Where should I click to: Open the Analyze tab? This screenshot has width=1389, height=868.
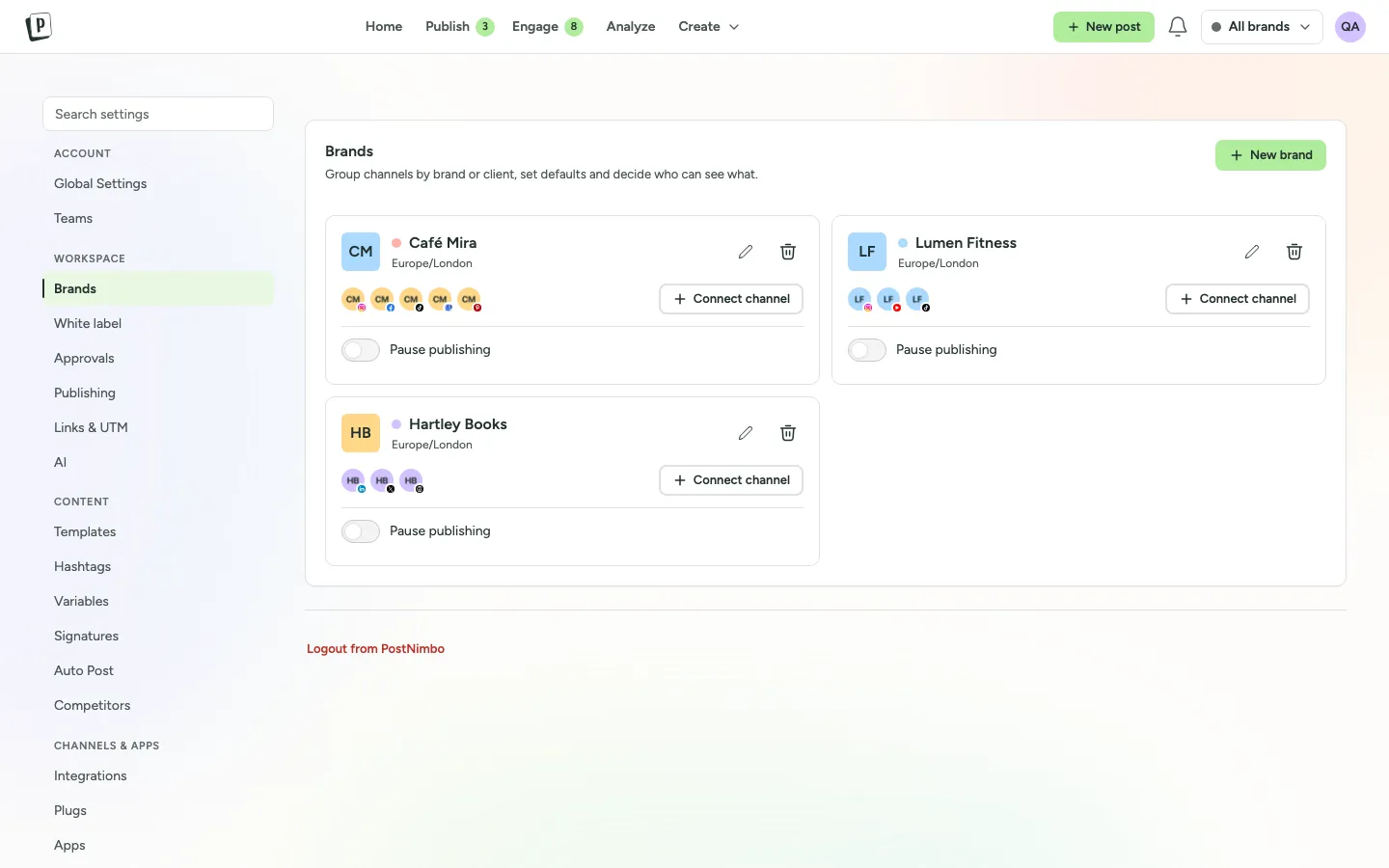click(x=631, y=27)
